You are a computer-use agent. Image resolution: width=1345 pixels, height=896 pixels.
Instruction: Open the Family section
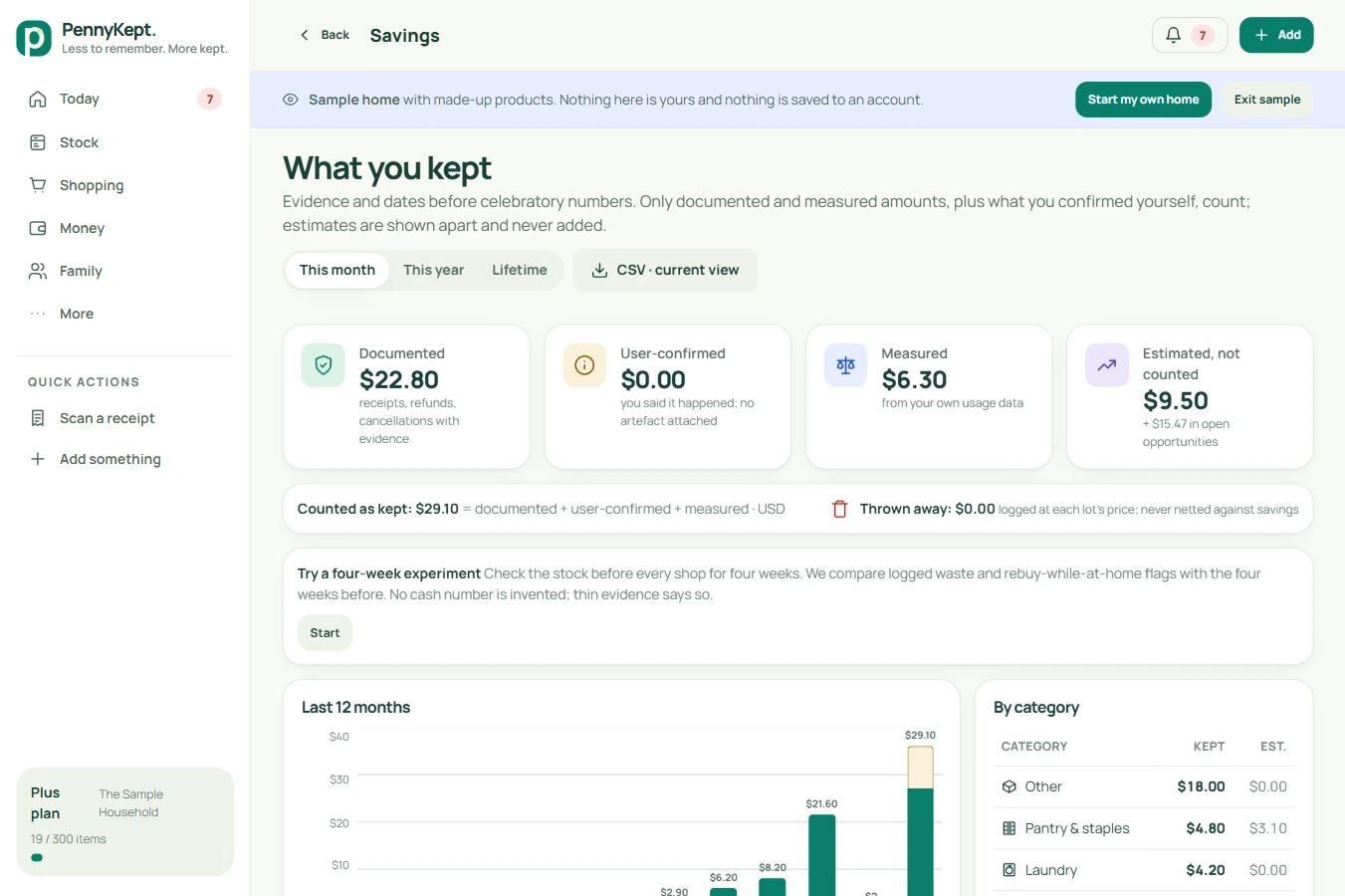[124, 271]
